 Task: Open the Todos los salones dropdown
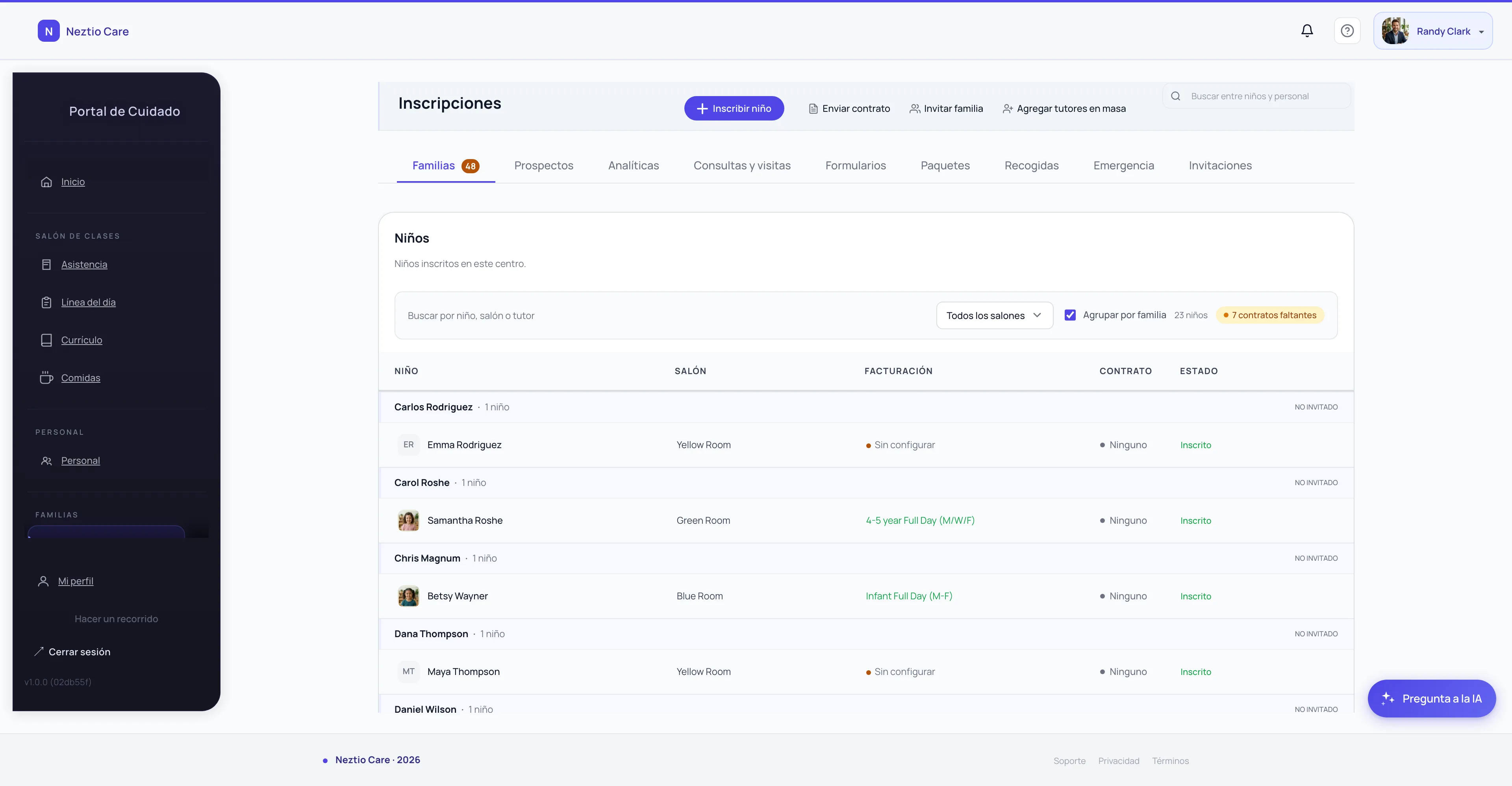pos(994,315)
